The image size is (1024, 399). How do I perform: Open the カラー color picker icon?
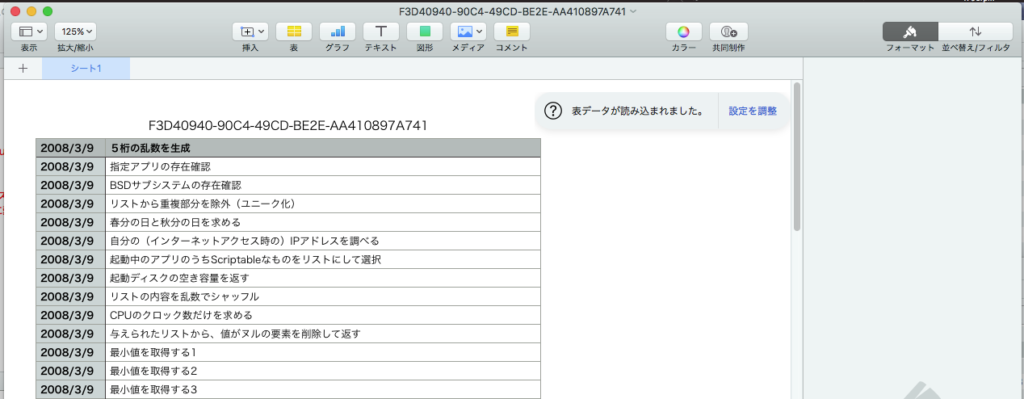(x=684, y=31)
